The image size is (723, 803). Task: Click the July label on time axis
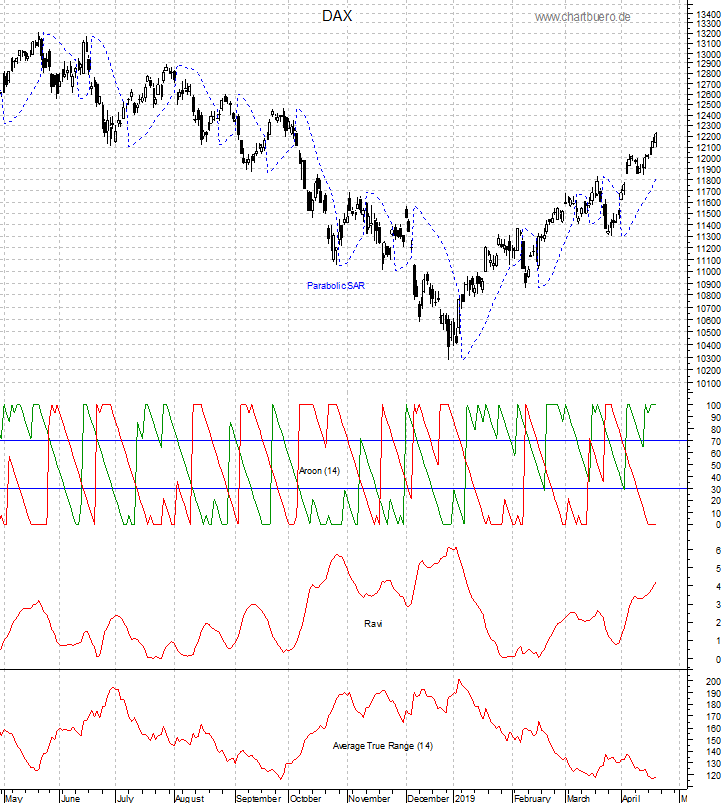[125, 798]
